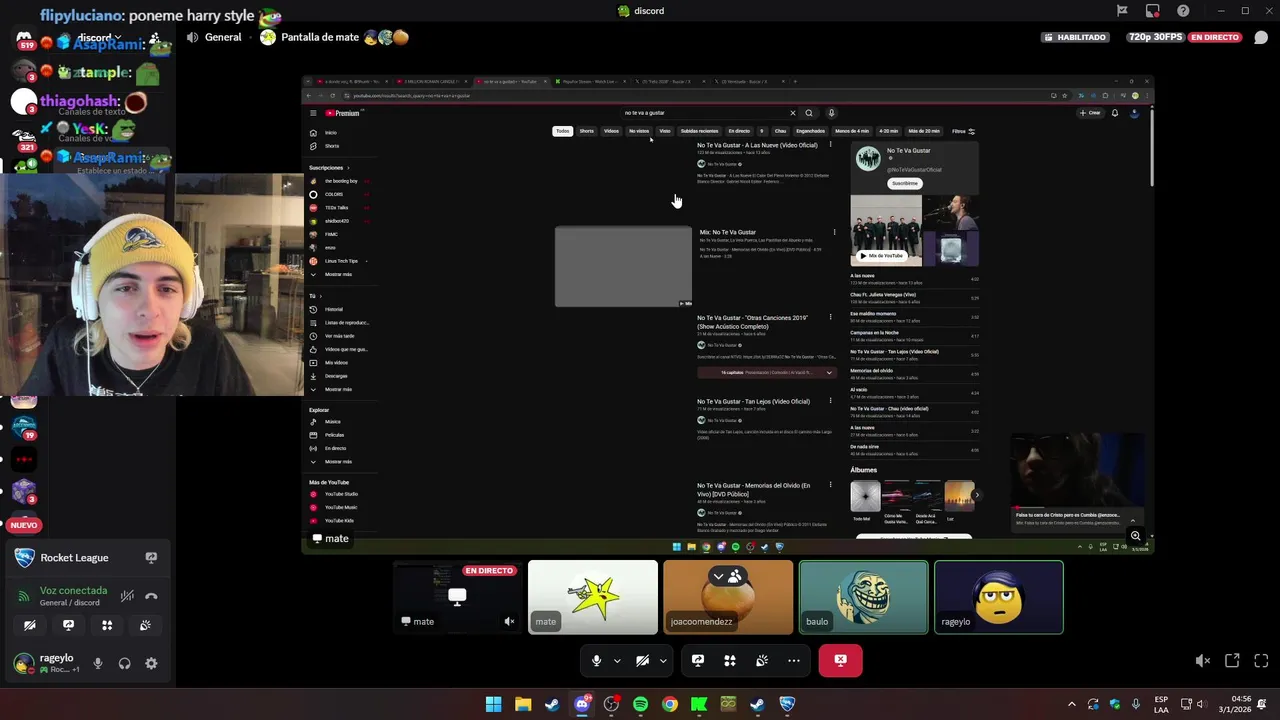Toggle microphone in call control bar
This screenshot has height=720, width=1280.
(x=597, y=660)
